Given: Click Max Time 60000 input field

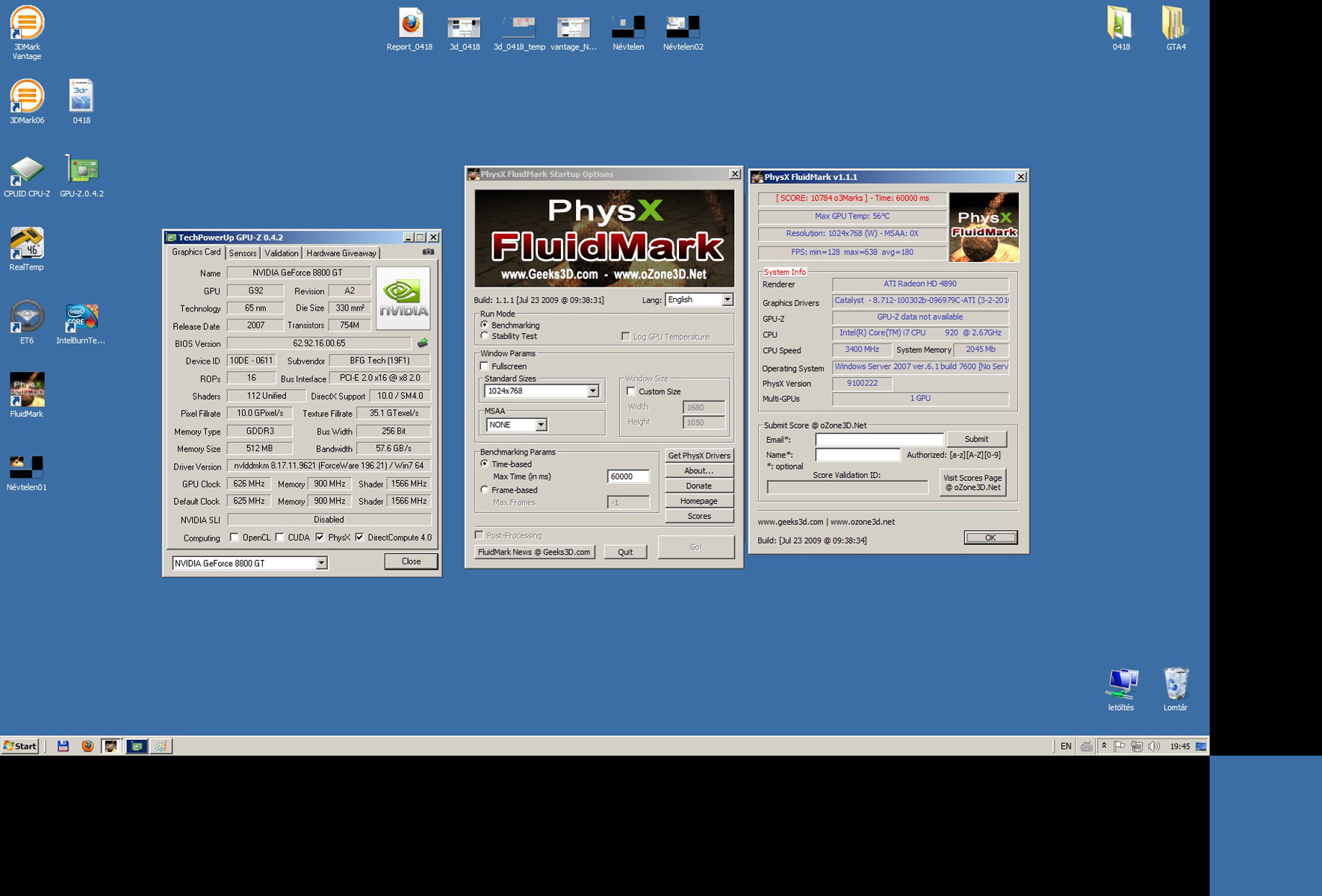Looking at the screenshot, I should 628,476.
